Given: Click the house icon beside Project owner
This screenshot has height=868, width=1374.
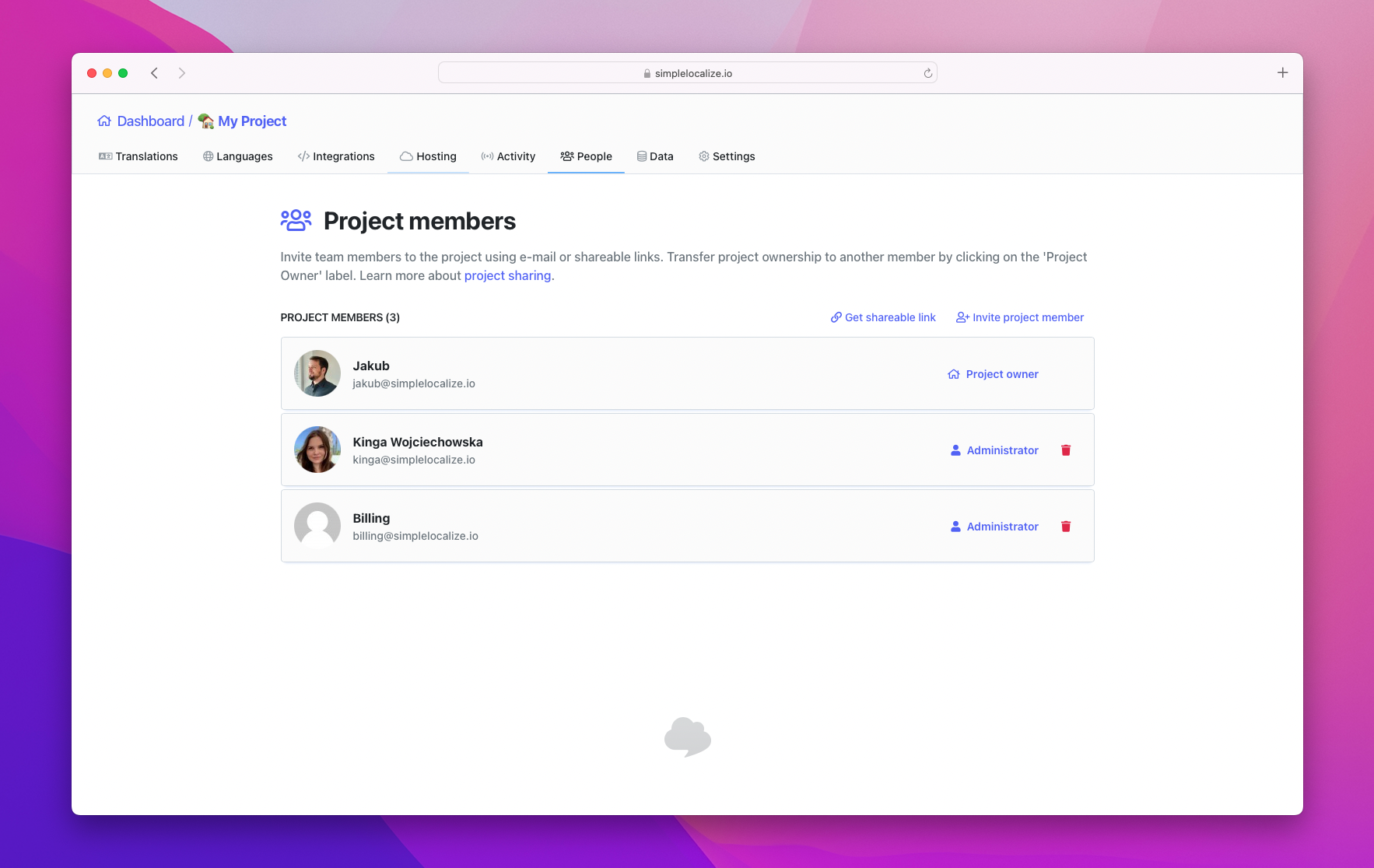Looking at the screenshot, I should (954, 374).
